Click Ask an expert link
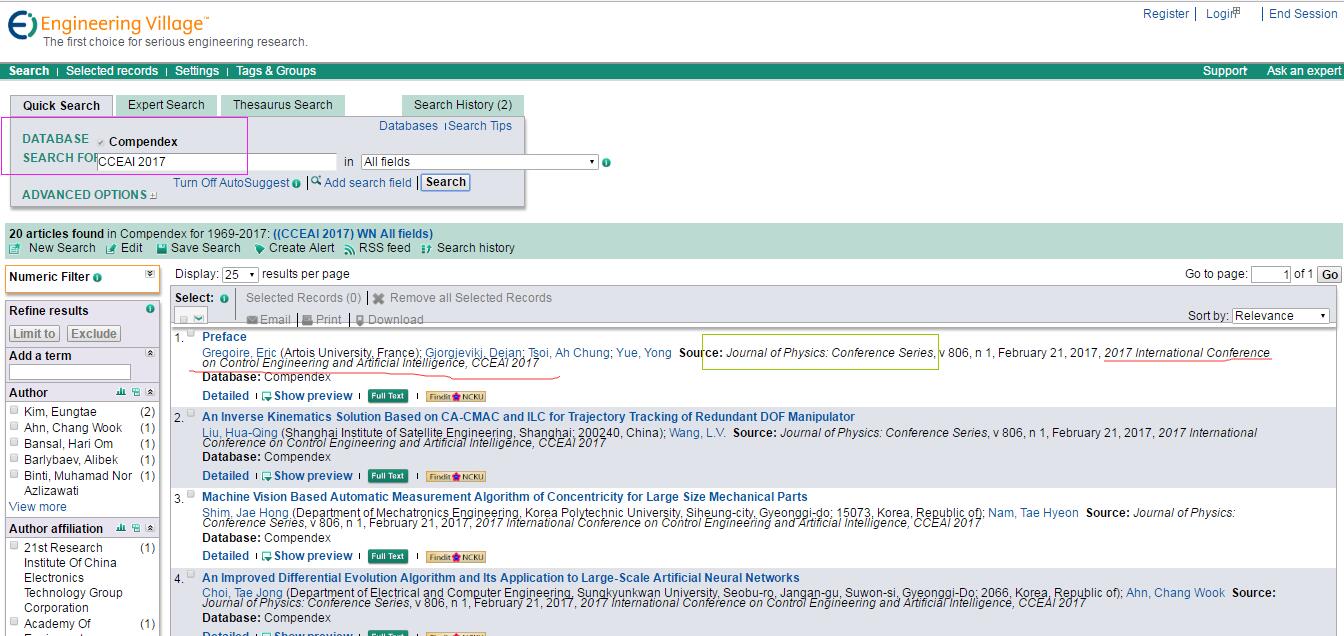1344x636 pixels. tap(1304, 71)
